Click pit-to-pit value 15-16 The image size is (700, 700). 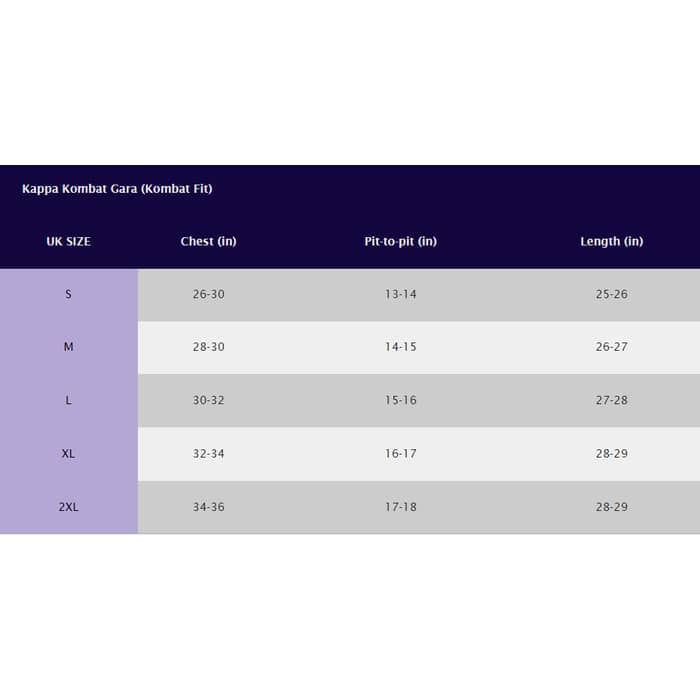pyautogui.click(x=400, y=400)
